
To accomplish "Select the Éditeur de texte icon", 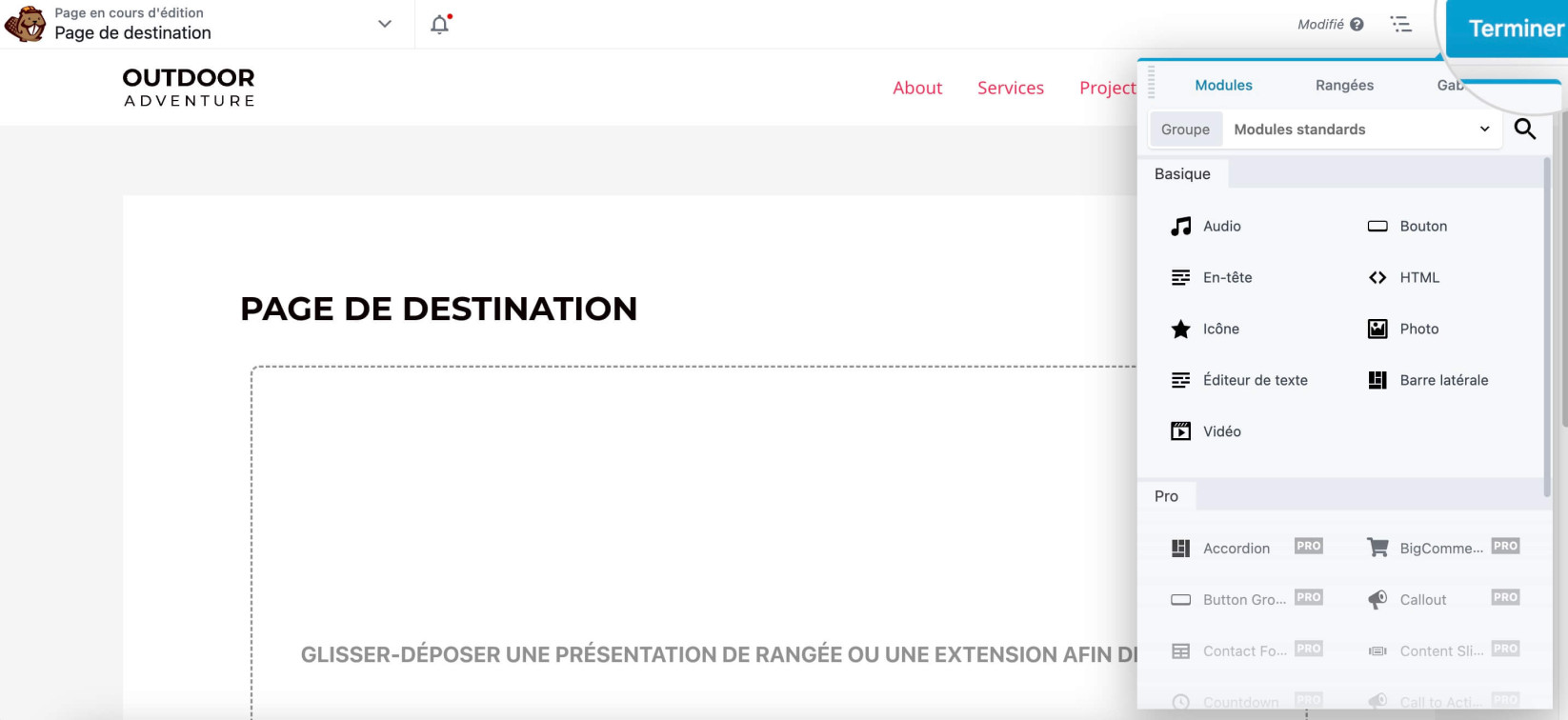I will (1181, 380).
